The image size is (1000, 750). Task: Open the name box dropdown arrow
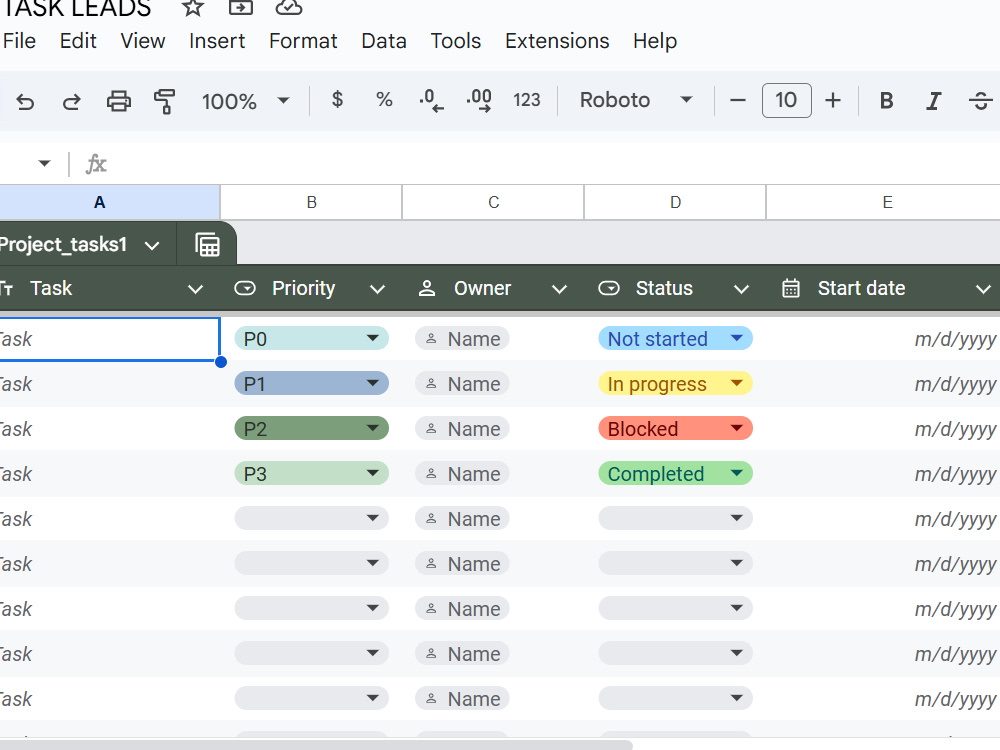pyautogui.click(x=44, y=164)
